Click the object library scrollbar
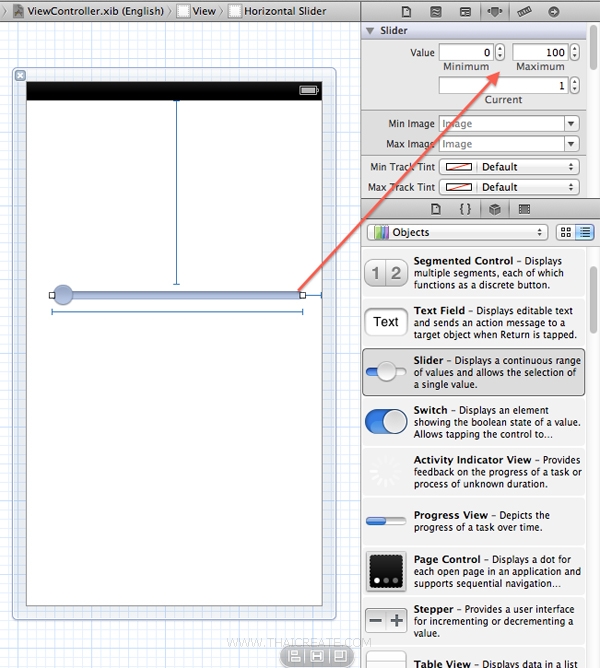The image size is (600, 668). point(593,299)
